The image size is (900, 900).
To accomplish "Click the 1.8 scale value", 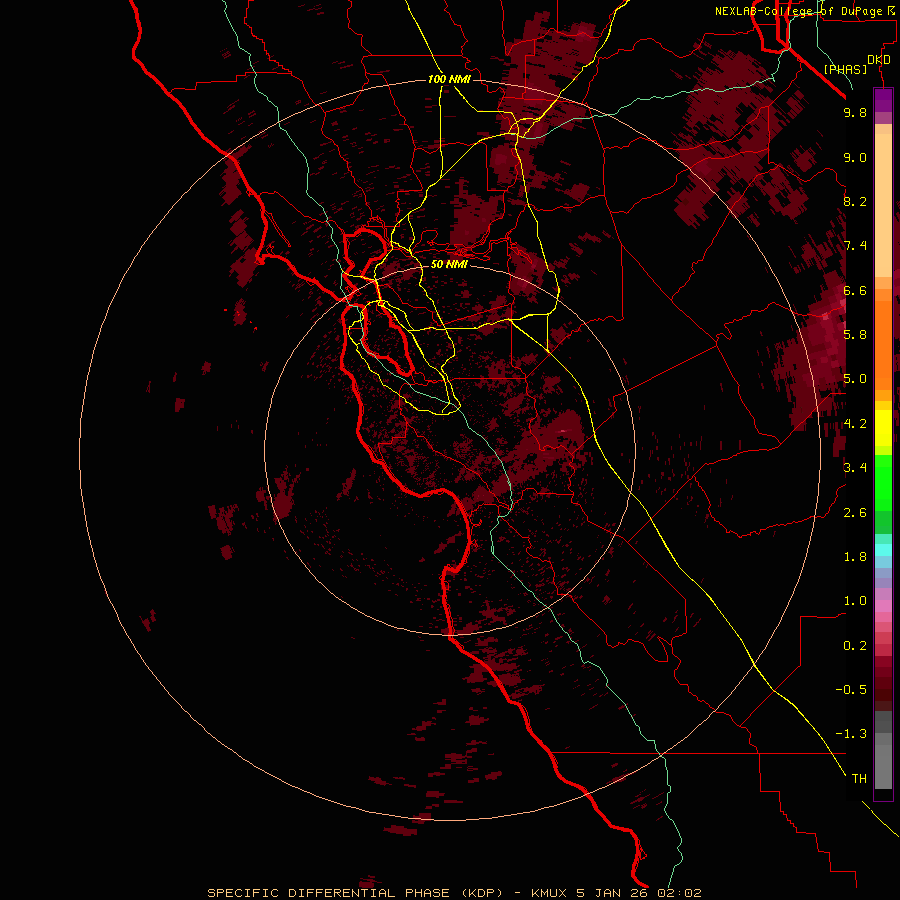I will click(x=855, y=557).
